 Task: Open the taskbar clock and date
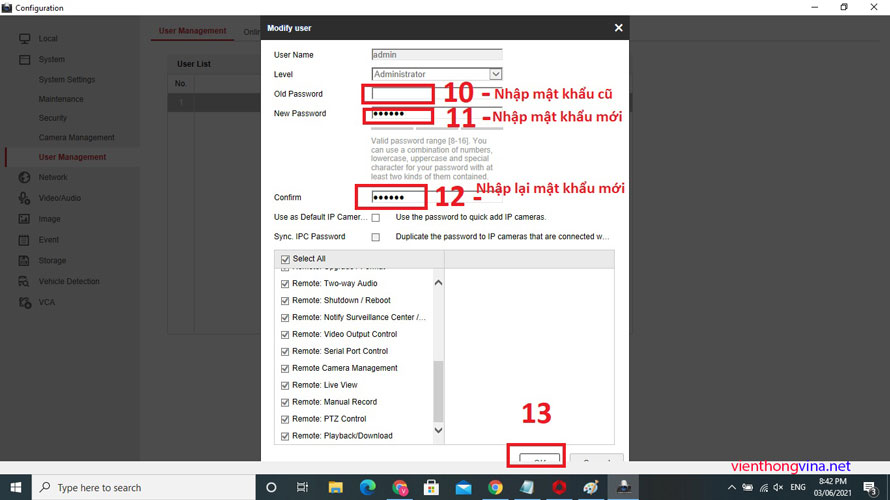pos(833,488)
